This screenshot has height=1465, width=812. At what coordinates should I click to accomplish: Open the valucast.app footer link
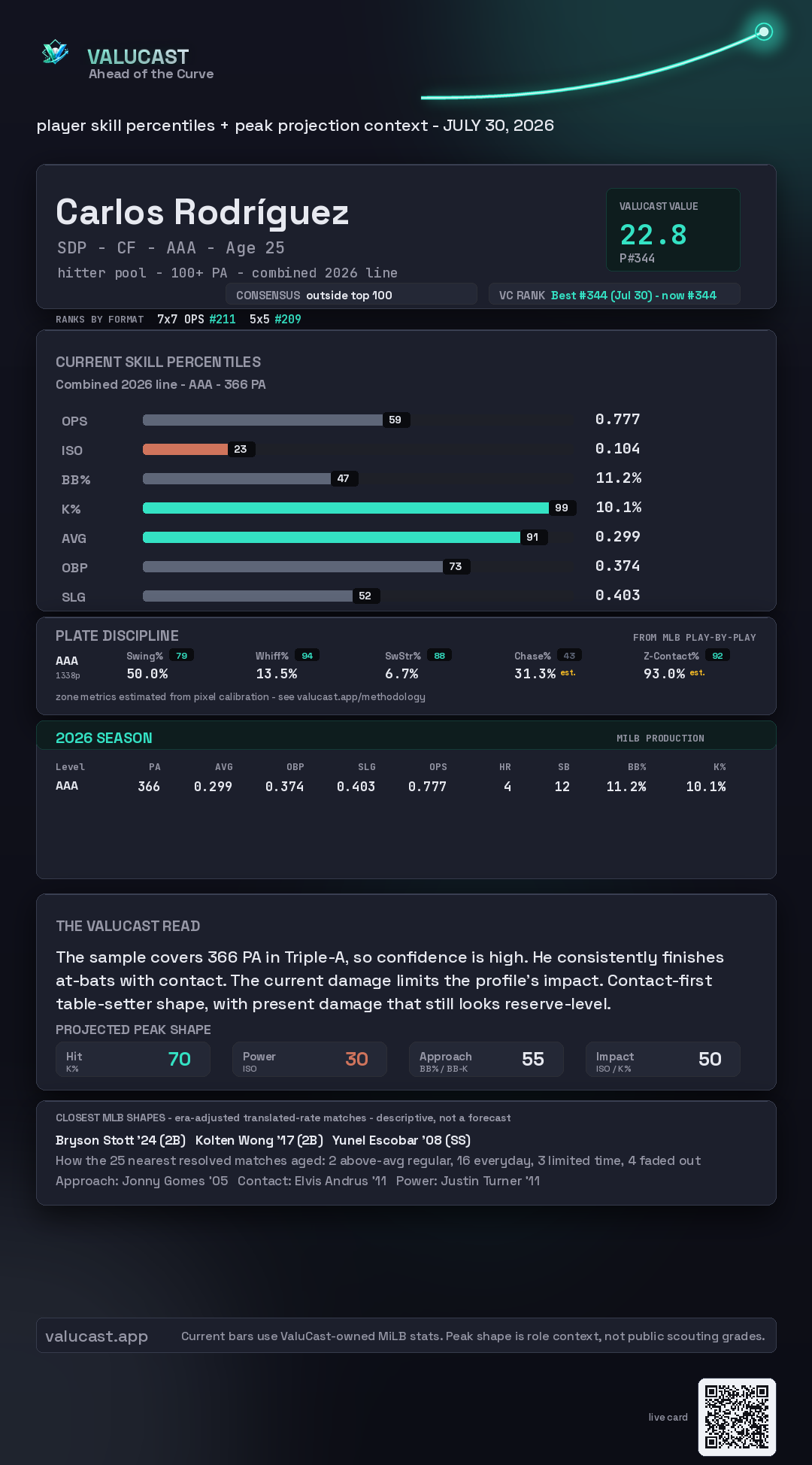(96, 1336)
